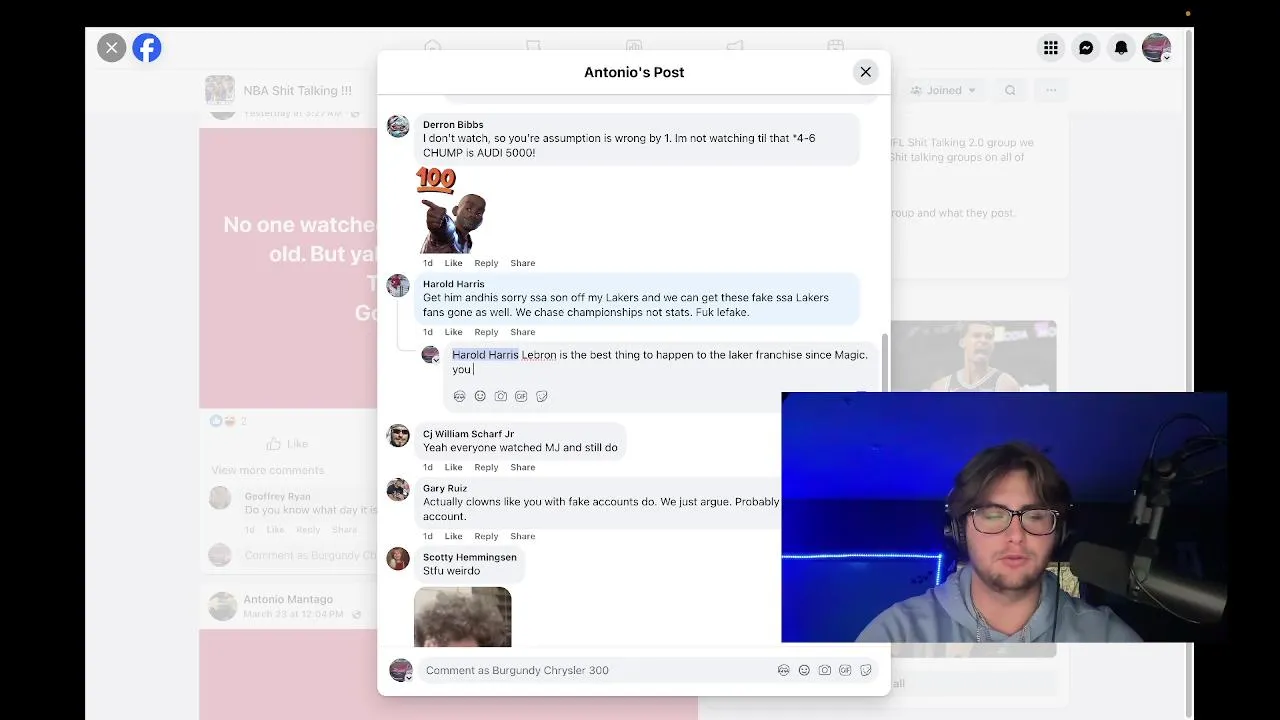Switch commenting identity next to bottom comment box
Image resolution: width=1280 pixels, height=720 pixels.
[x=401, y=671]
